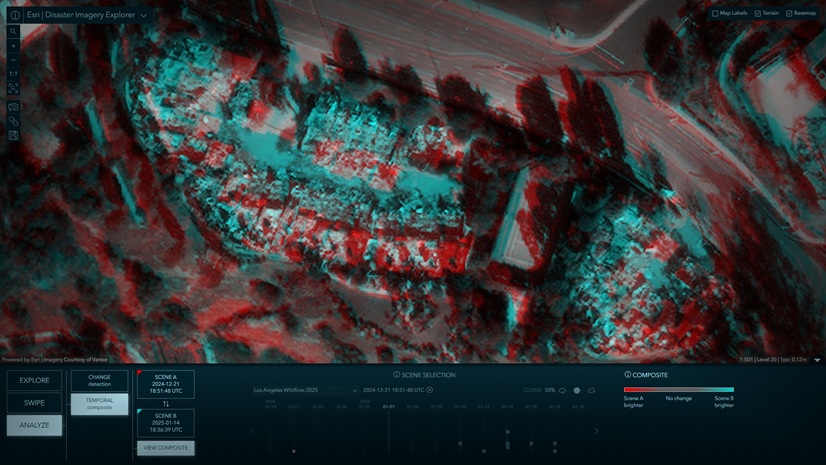Enable the Map Labels checkbox
The height and width of the screenshot is (465, 826).
click(715, 13)
